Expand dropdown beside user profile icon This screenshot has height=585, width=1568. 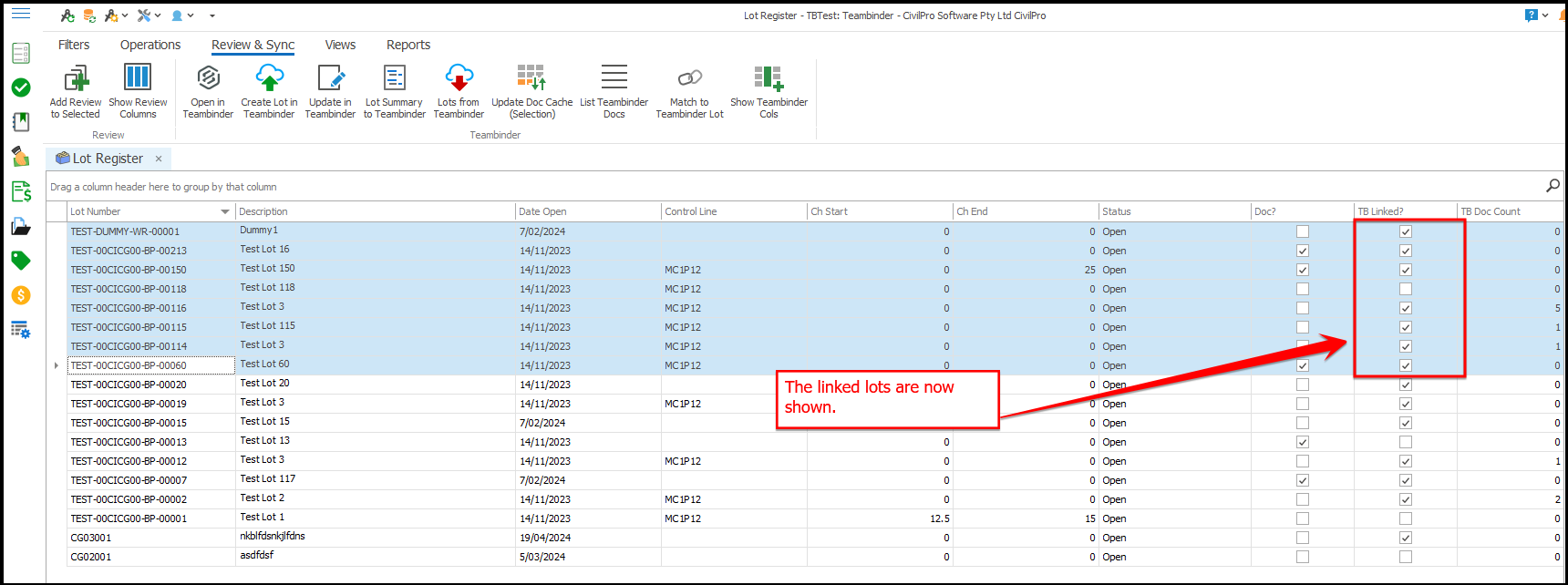click(191, 15)
